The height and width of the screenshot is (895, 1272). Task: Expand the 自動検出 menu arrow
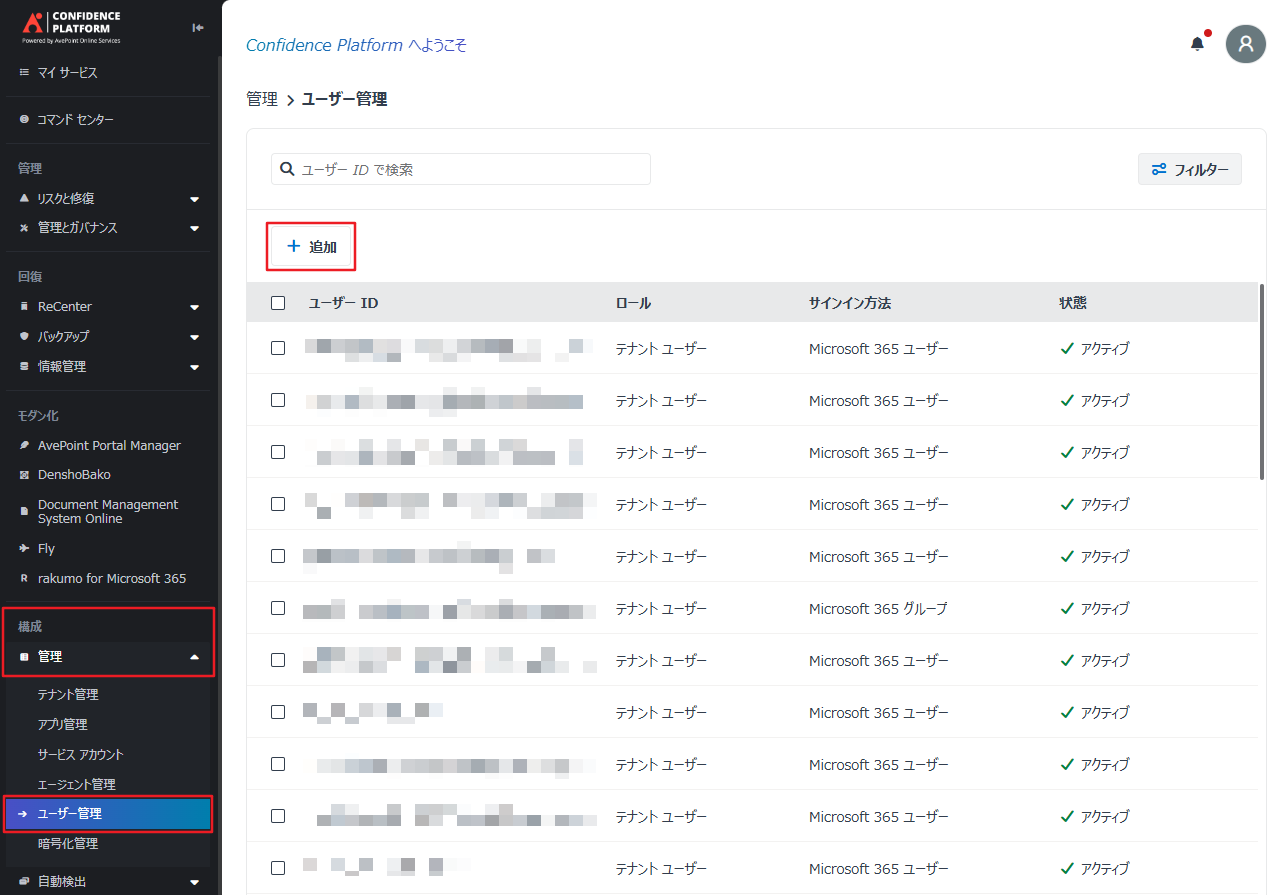pos(194,882)
